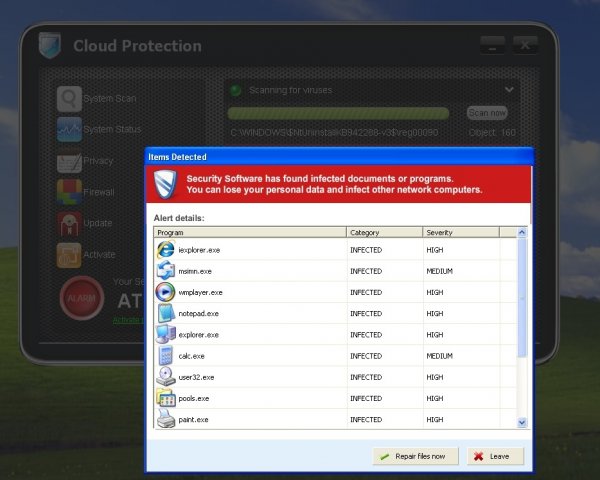Sort list by Category column header
The width and height of the screenshot is (600, 480).
(x=385, y=232)
